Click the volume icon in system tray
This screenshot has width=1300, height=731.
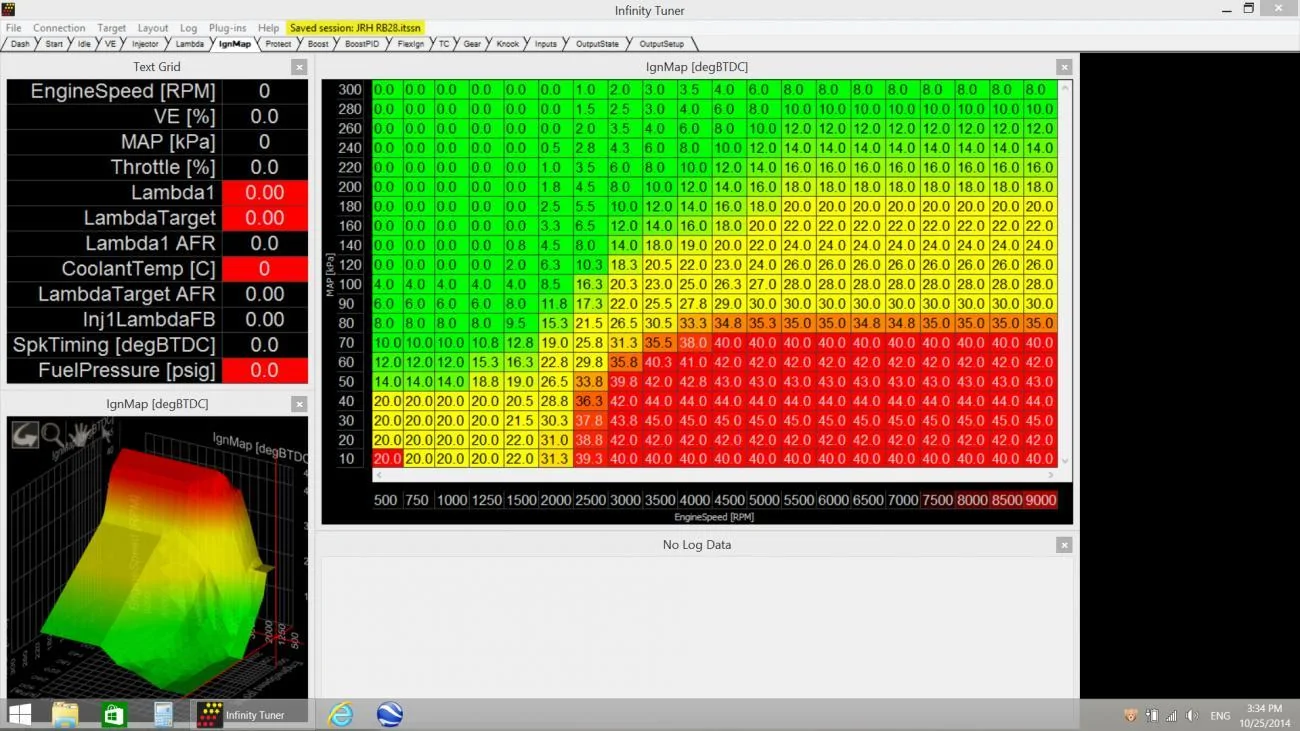tap(1192, 716)
